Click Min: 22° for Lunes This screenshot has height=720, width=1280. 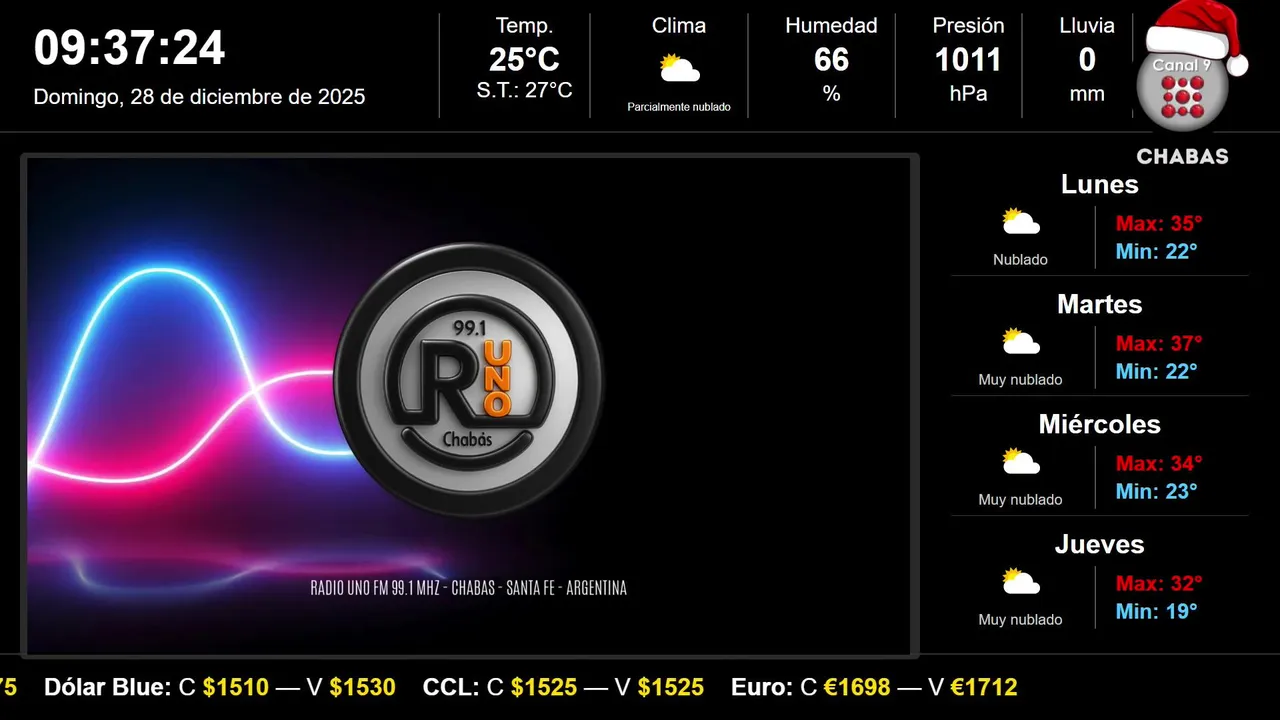click(x=1156, y=252)
